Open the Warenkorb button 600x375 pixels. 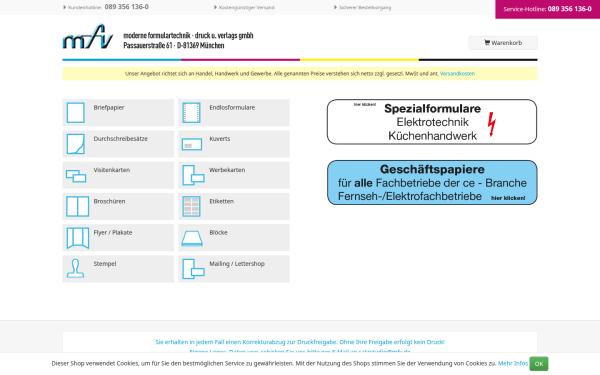coord(503,43)
